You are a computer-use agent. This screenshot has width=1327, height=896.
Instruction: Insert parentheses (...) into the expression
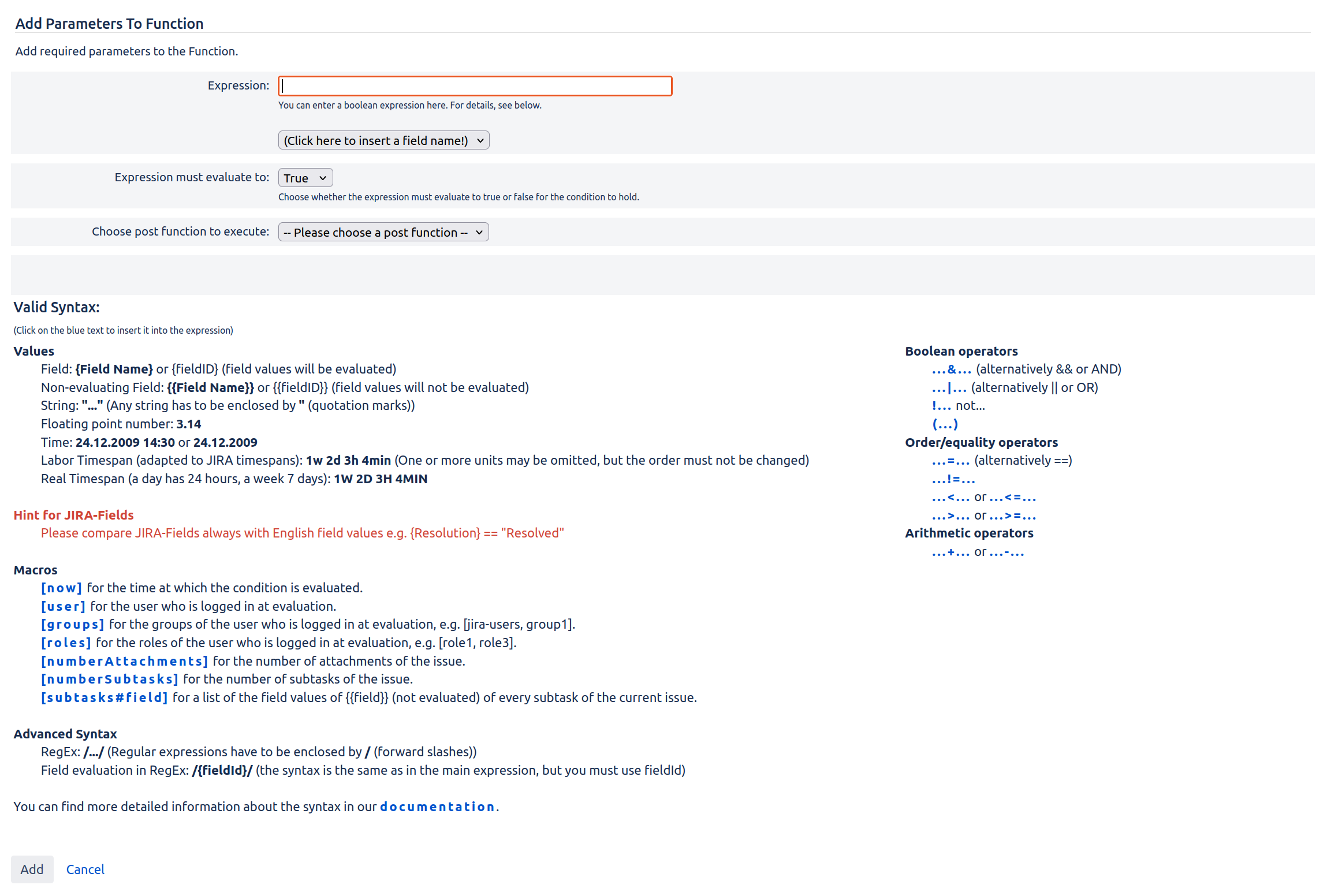[946, 424]
